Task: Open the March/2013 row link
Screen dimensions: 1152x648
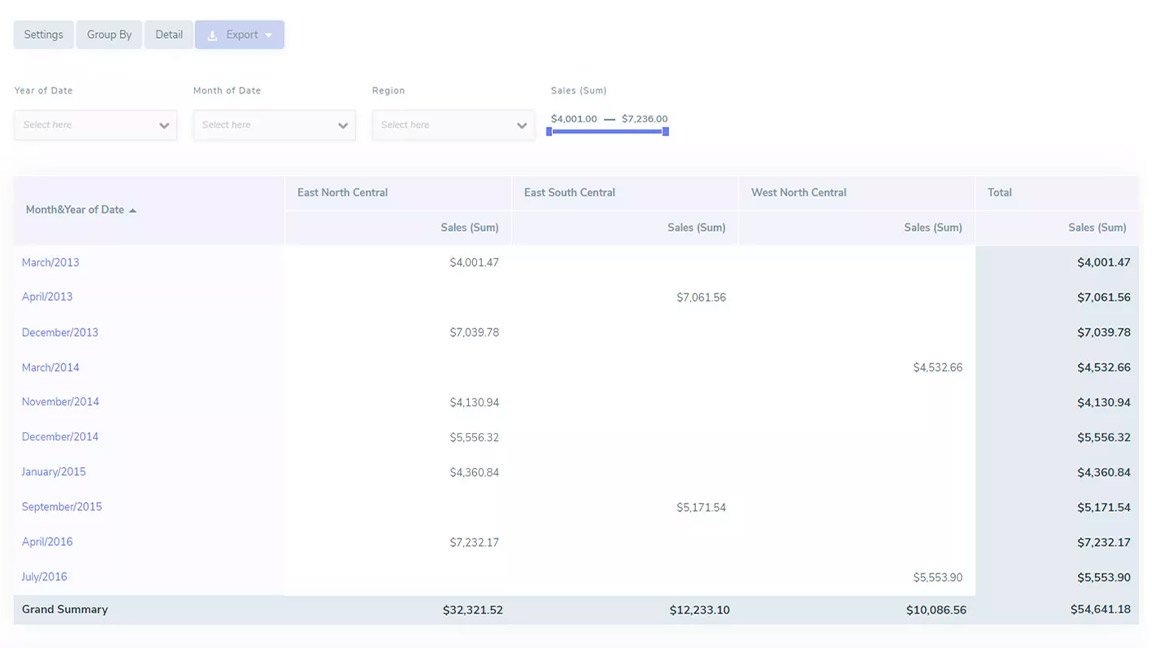Action: (x=50, y=263)
